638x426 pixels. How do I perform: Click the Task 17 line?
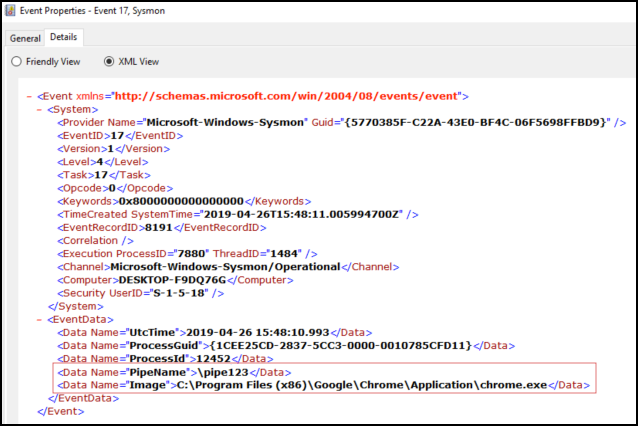point(104,175)
